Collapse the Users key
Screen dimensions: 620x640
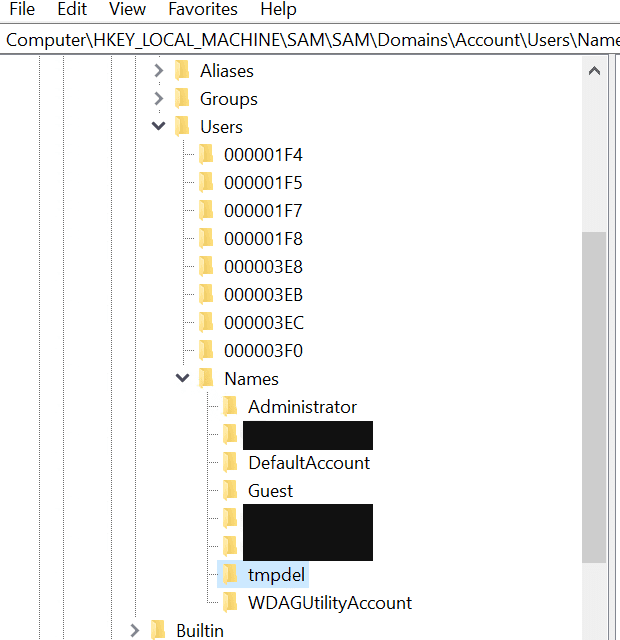click(x=158, y=126)
